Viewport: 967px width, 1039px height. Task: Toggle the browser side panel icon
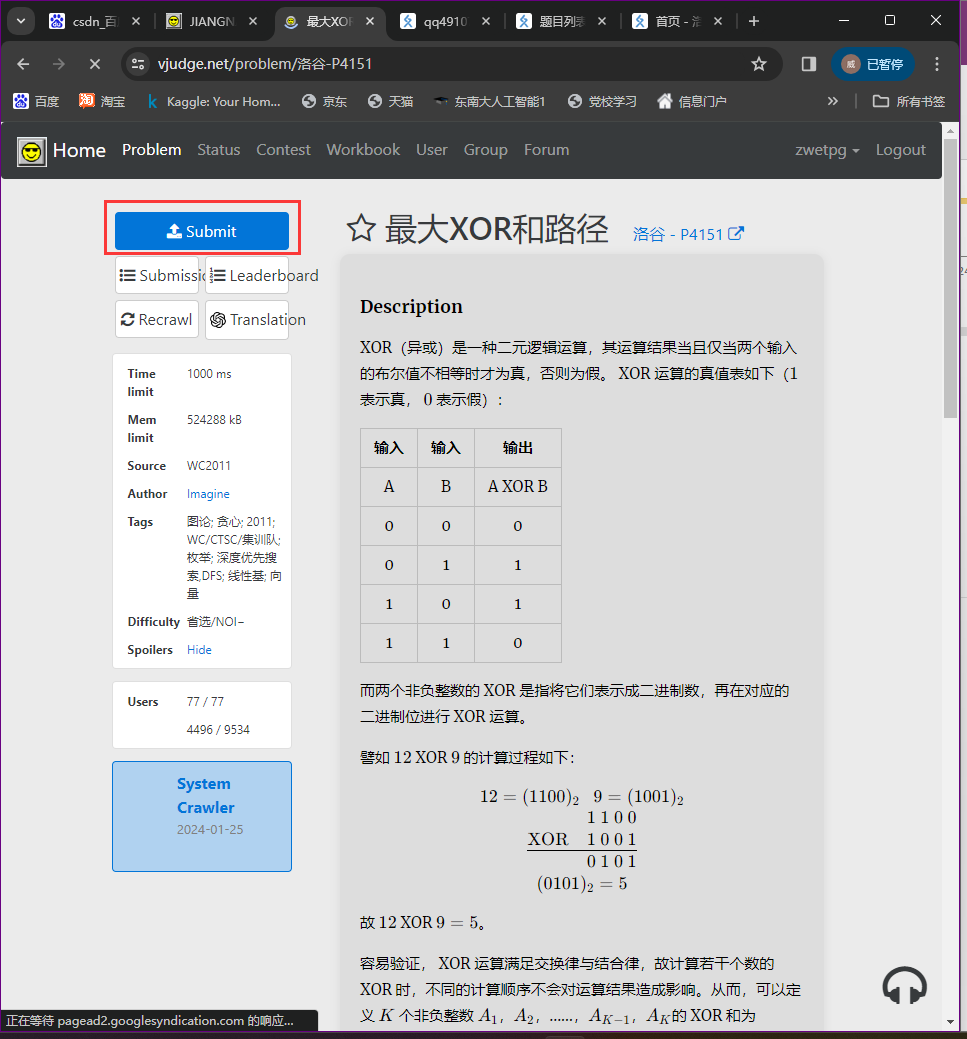pyautogui.click(x=808, y=63)
